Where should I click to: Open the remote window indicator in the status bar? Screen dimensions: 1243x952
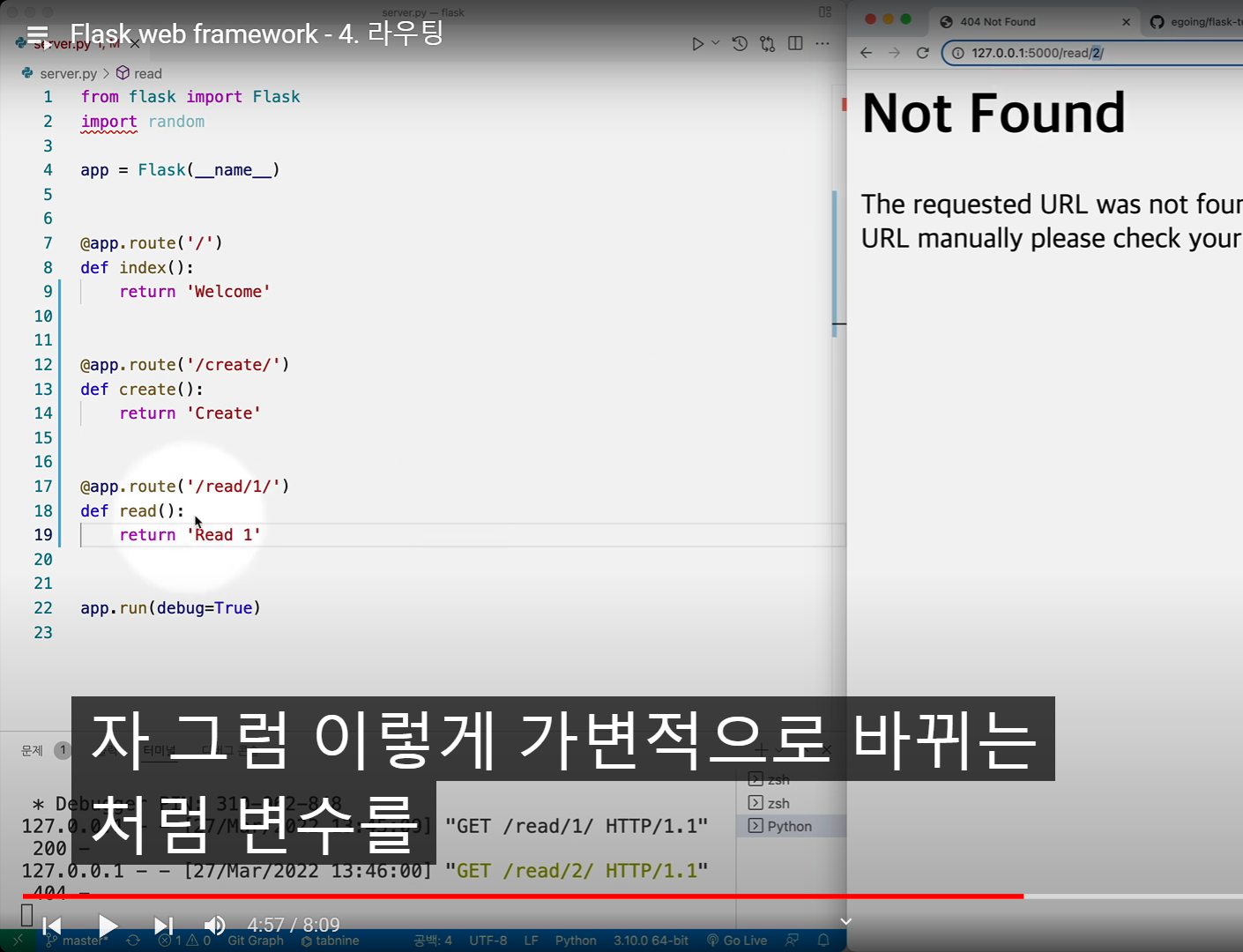17,941
